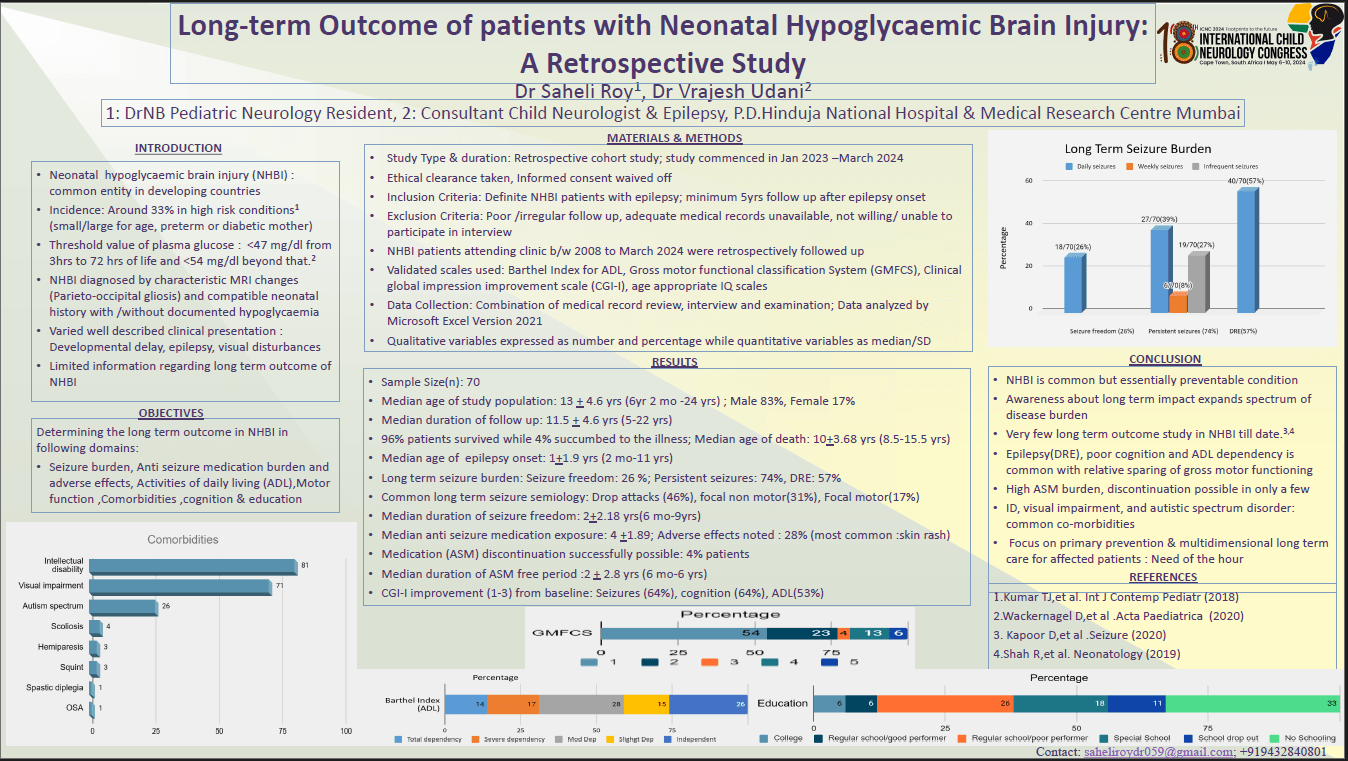
Task: Click the blue bar labeled 18/70(26%)
Action: 1073,284
